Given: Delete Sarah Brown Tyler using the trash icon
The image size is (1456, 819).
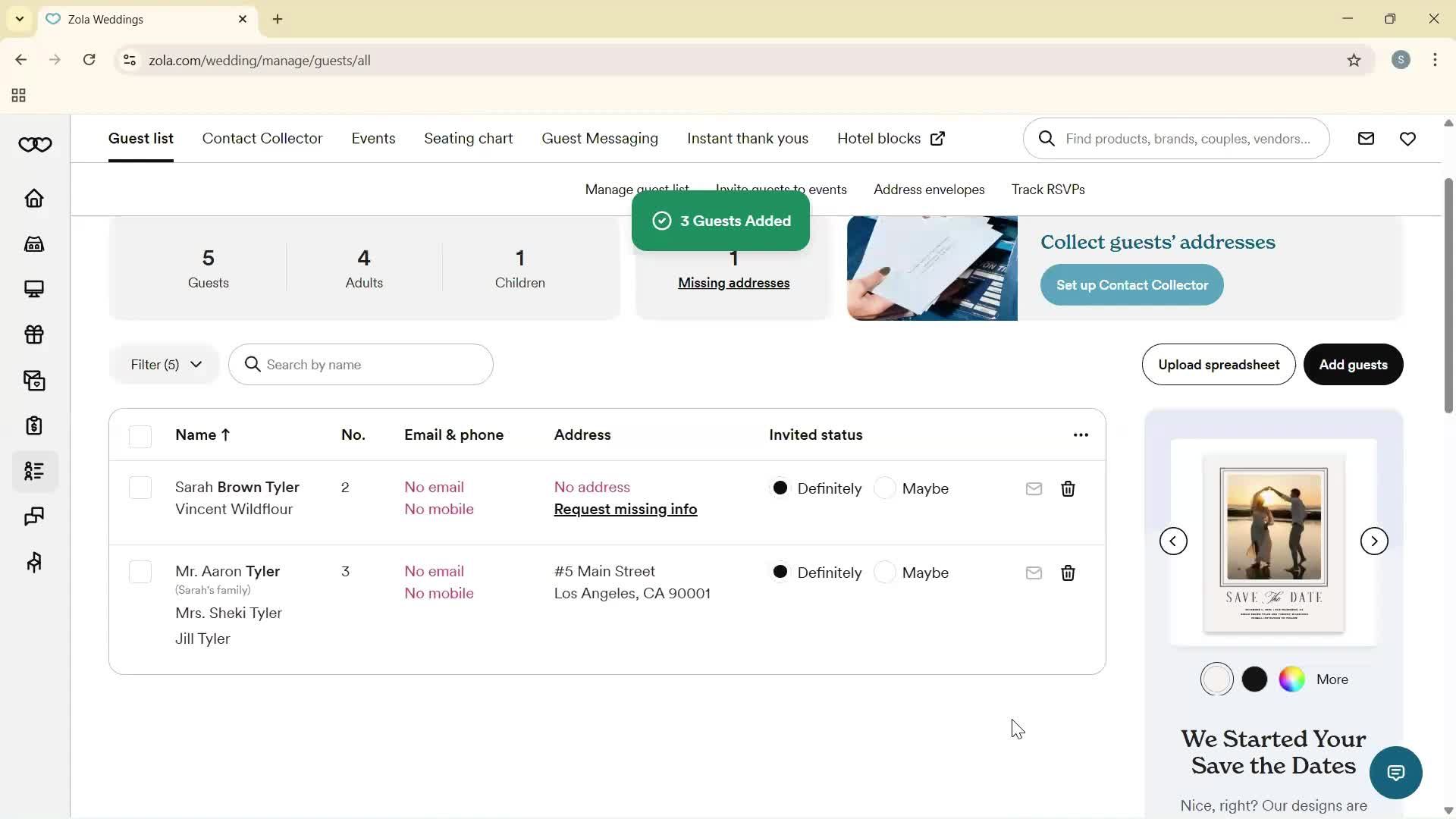Looking at the screenshot, I should tap(1068, 489).
